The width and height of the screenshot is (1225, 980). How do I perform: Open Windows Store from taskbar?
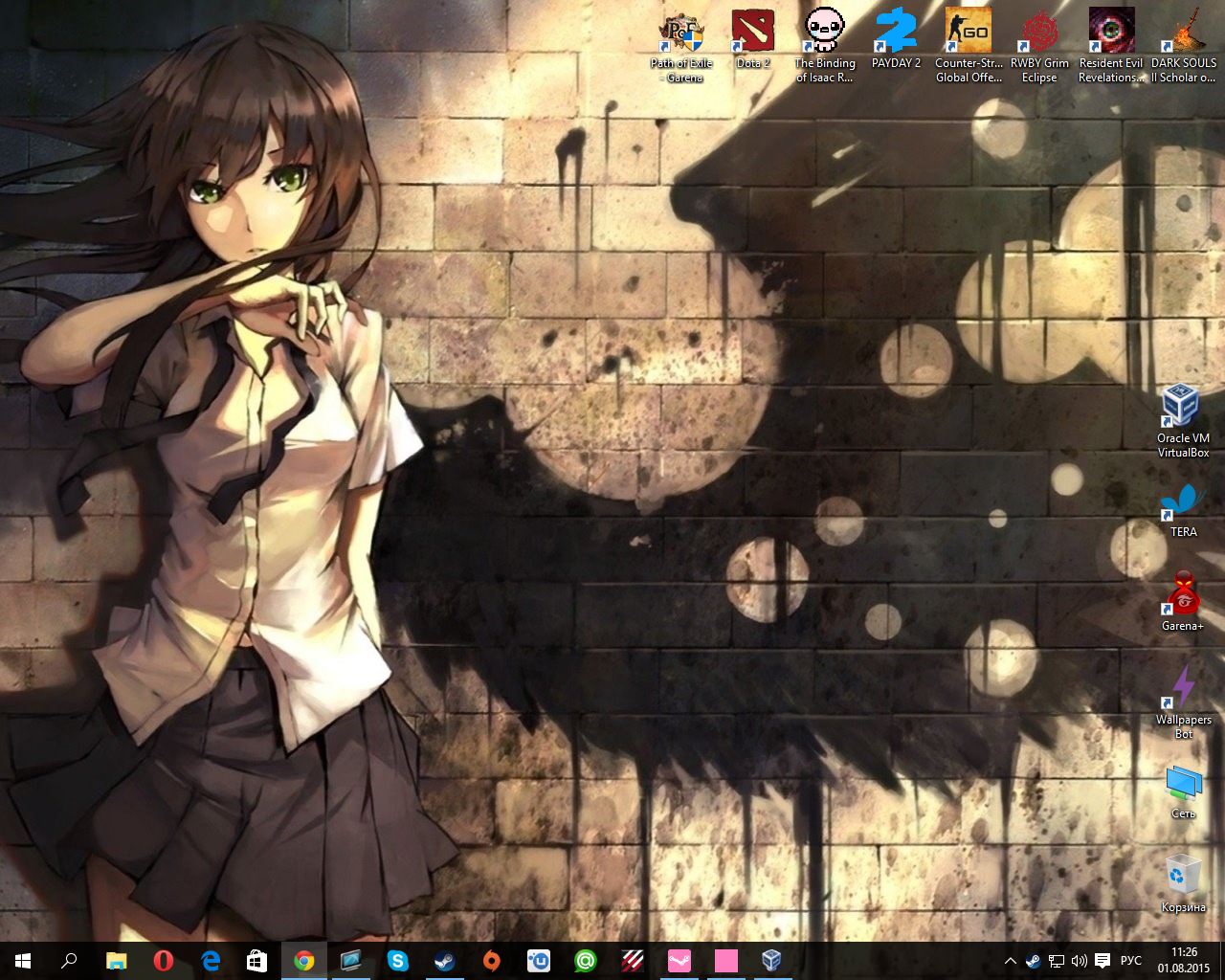tap(257, 961)
